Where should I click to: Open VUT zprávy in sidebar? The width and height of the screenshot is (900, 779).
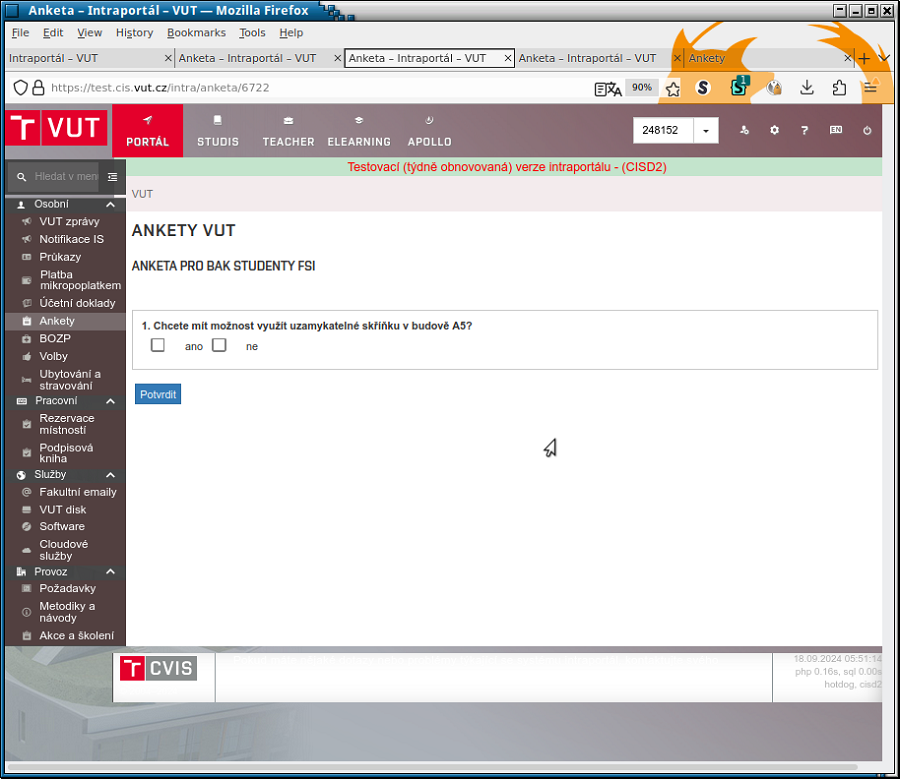pyautogui.click(x=69, y=222)
